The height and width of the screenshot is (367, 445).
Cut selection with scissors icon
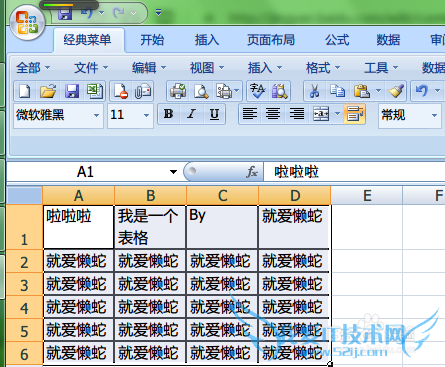(x=314, y=91)
